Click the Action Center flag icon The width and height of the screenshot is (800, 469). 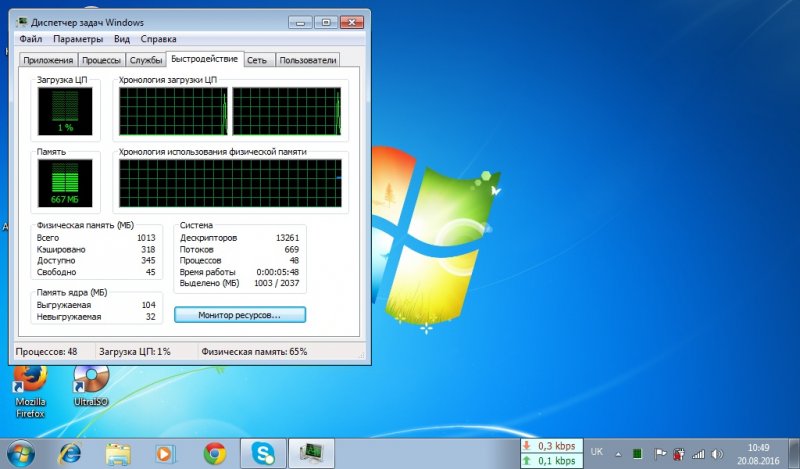pyautogui.click(x=661, y=453)
